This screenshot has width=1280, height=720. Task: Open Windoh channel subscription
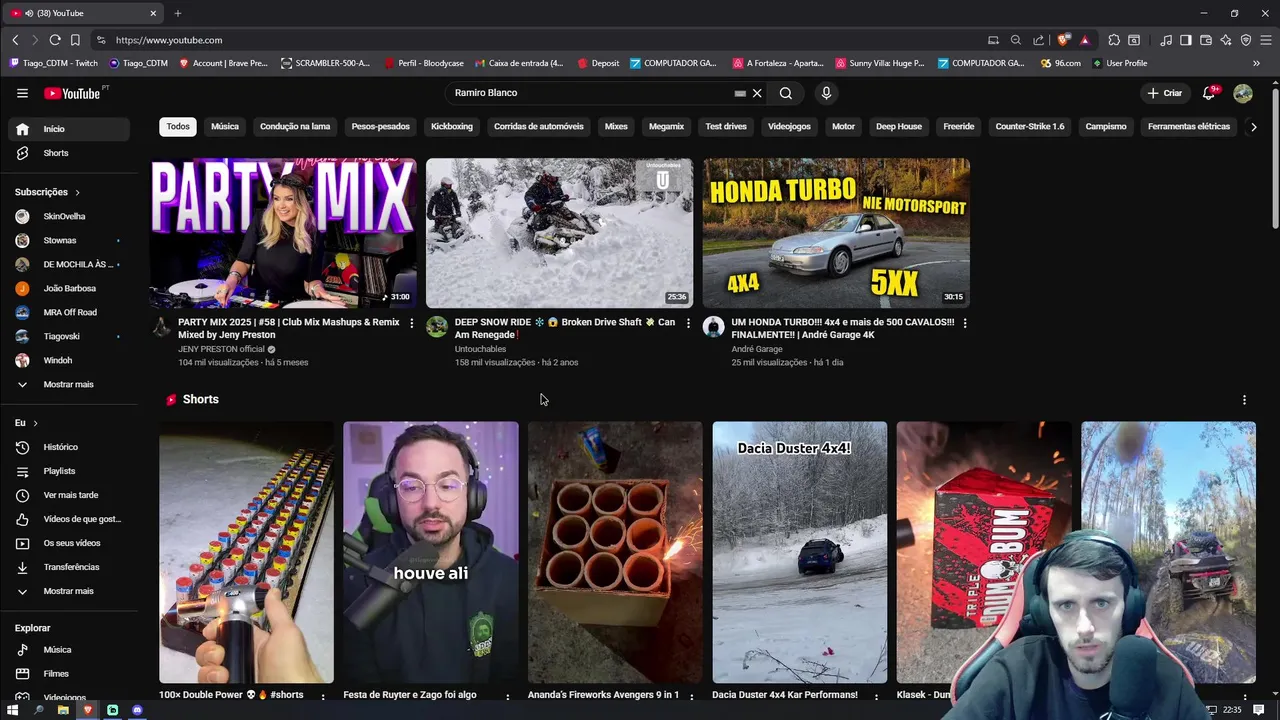coord(70,360)
